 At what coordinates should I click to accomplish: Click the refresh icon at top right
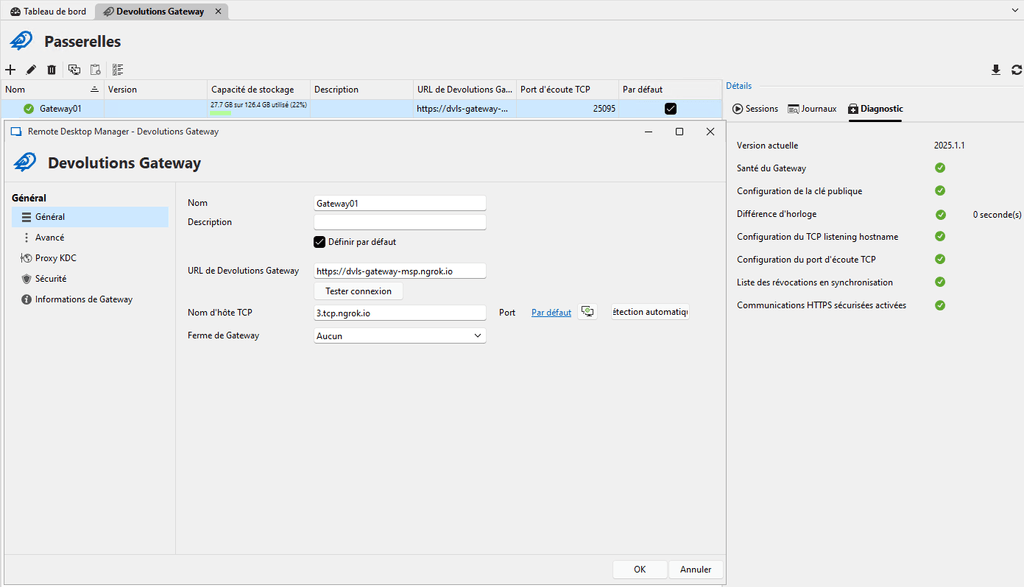[1016, 70]
